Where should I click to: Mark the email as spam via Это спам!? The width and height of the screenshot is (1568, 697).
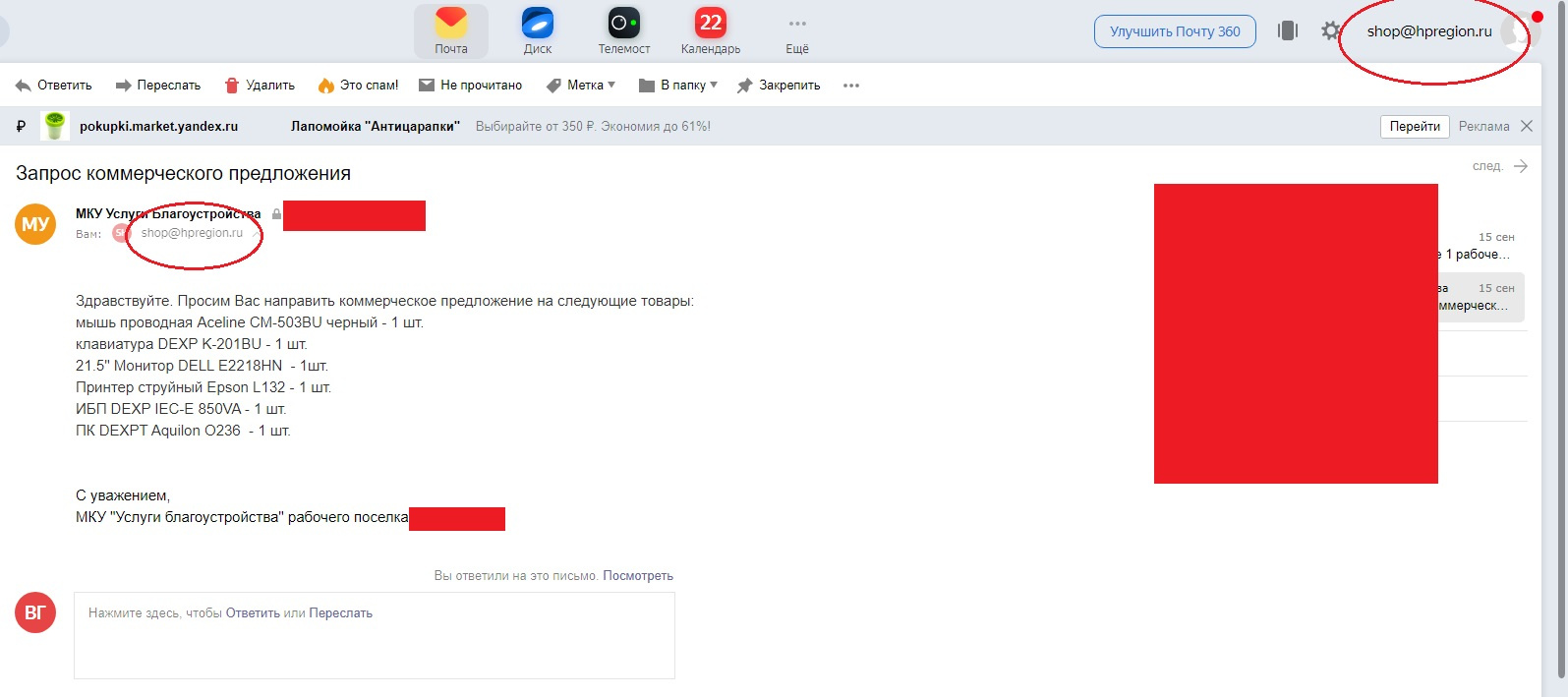click(x=358, y=86)
